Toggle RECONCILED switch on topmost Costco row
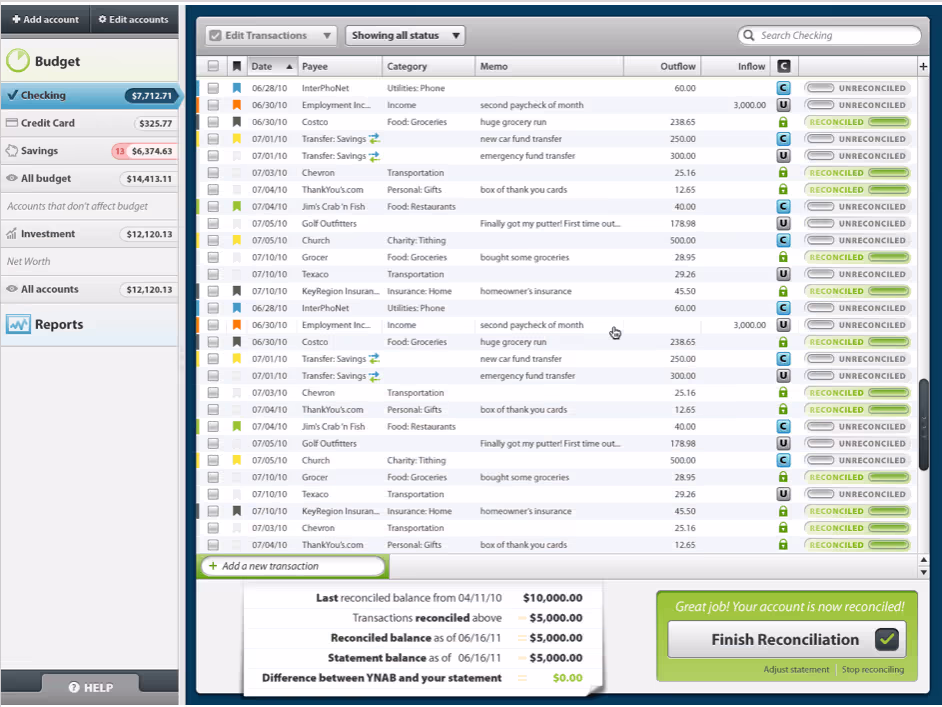942x707 pixels. click(x=857, y=122)
